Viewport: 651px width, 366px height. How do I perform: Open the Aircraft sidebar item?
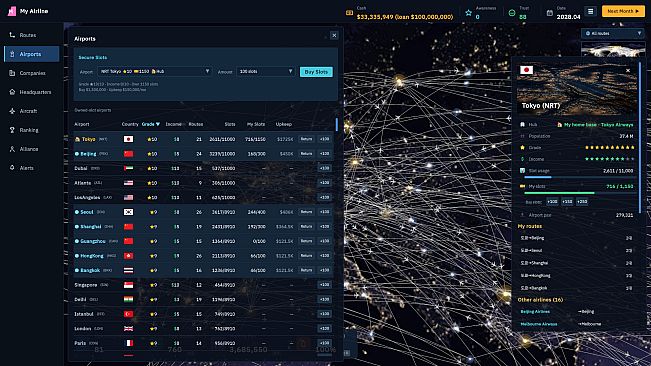[x=32, y=111]
